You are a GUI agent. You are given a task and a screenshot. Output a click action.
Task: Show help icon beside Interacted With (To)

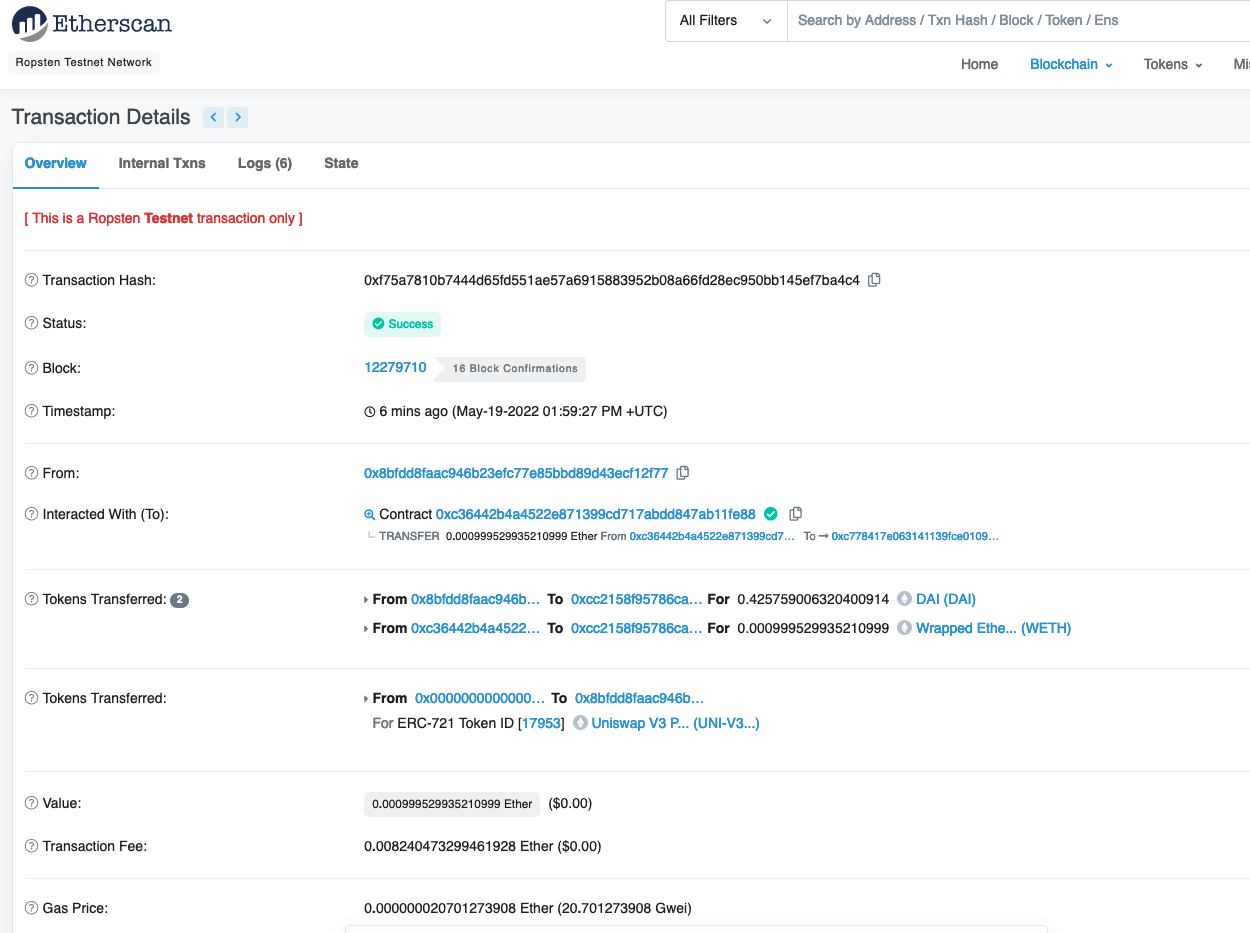pos(31,514)
